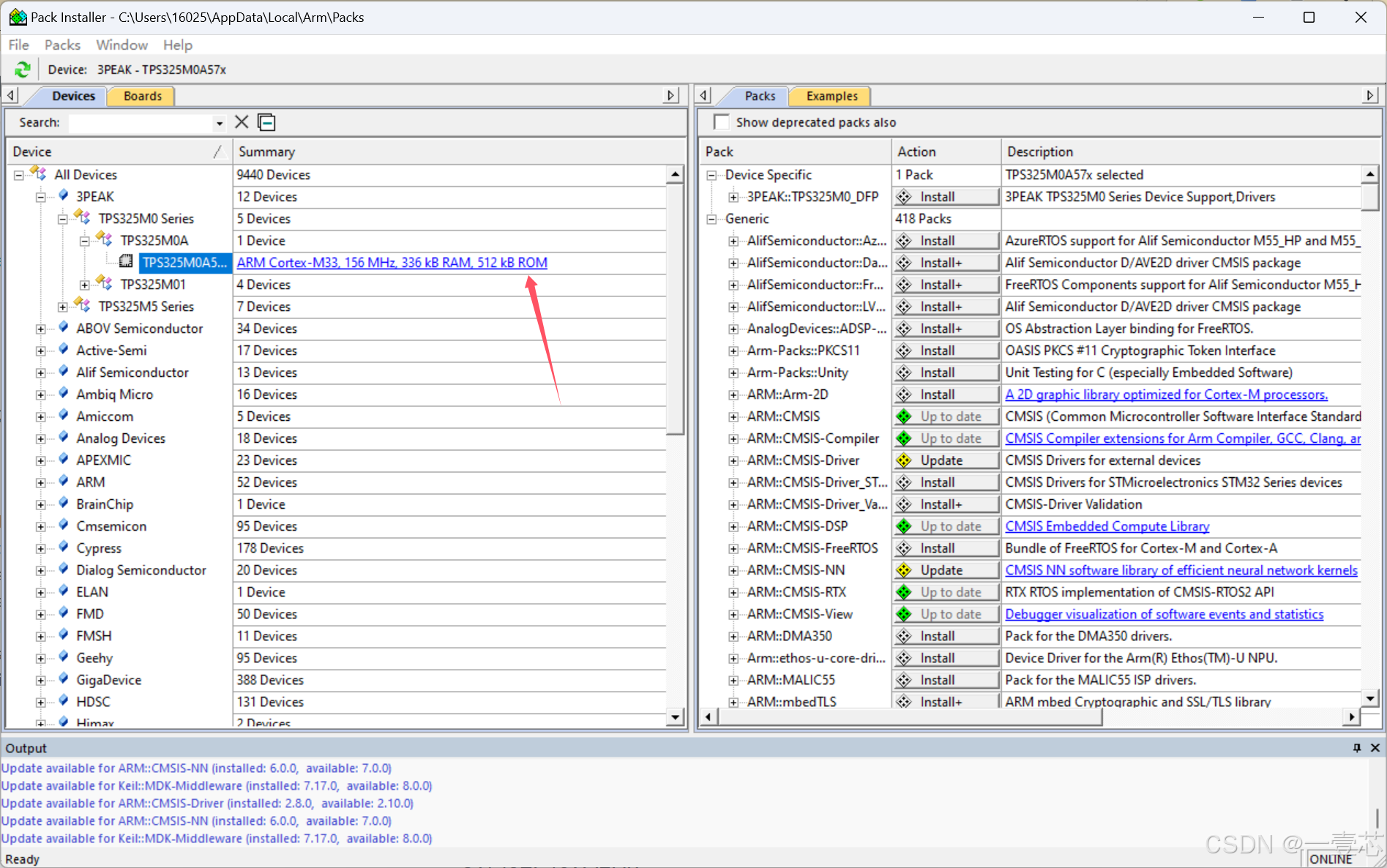Click the yellow update icon for ARM::CMSIS-NN
The width and height of the screenshot is (1387, 868).
pos(905,570)
